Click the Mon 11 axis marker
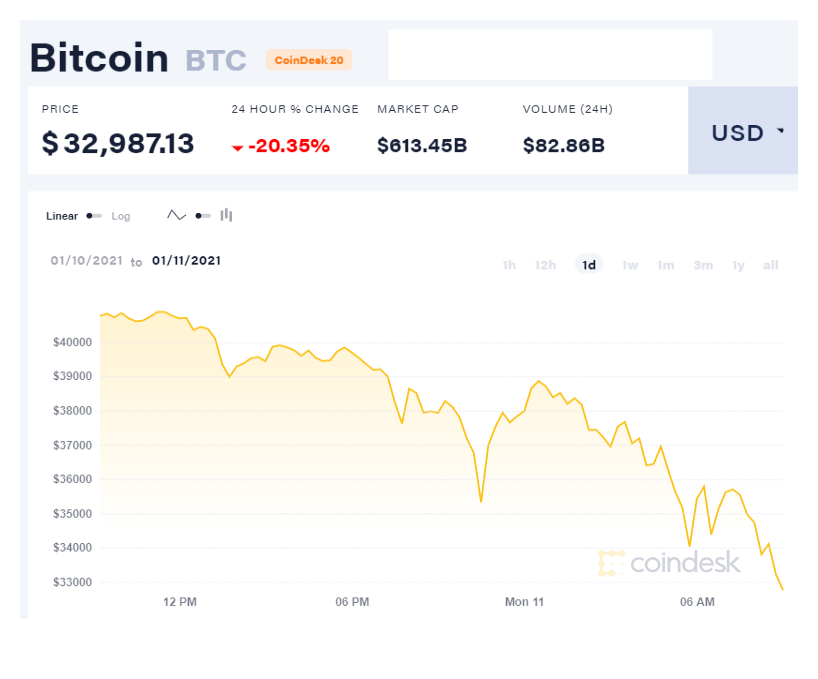Viewport: 818px width, 679px height. (524, 602)
